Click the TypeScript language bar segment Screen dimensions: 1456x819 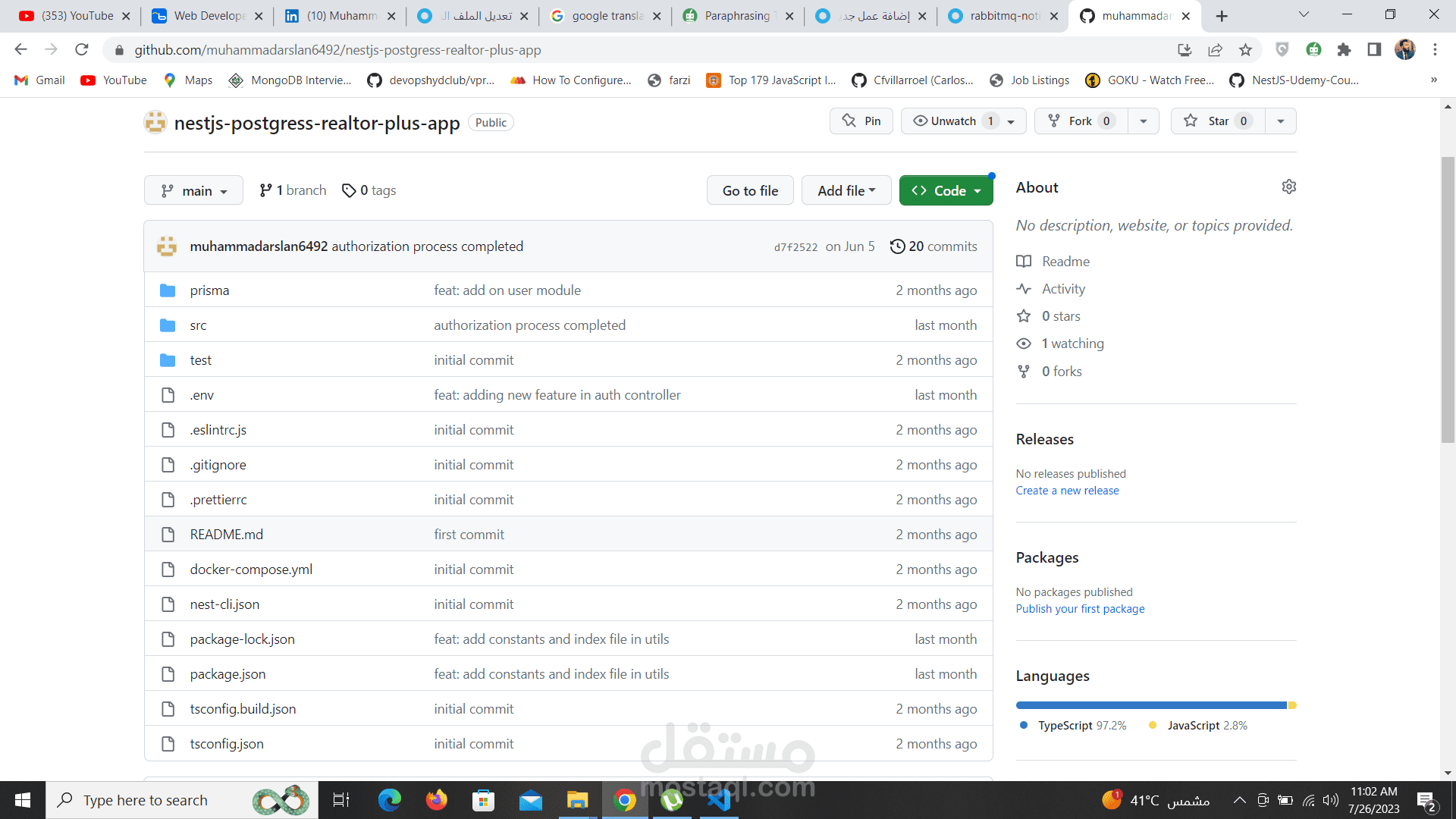[1150, 705]
